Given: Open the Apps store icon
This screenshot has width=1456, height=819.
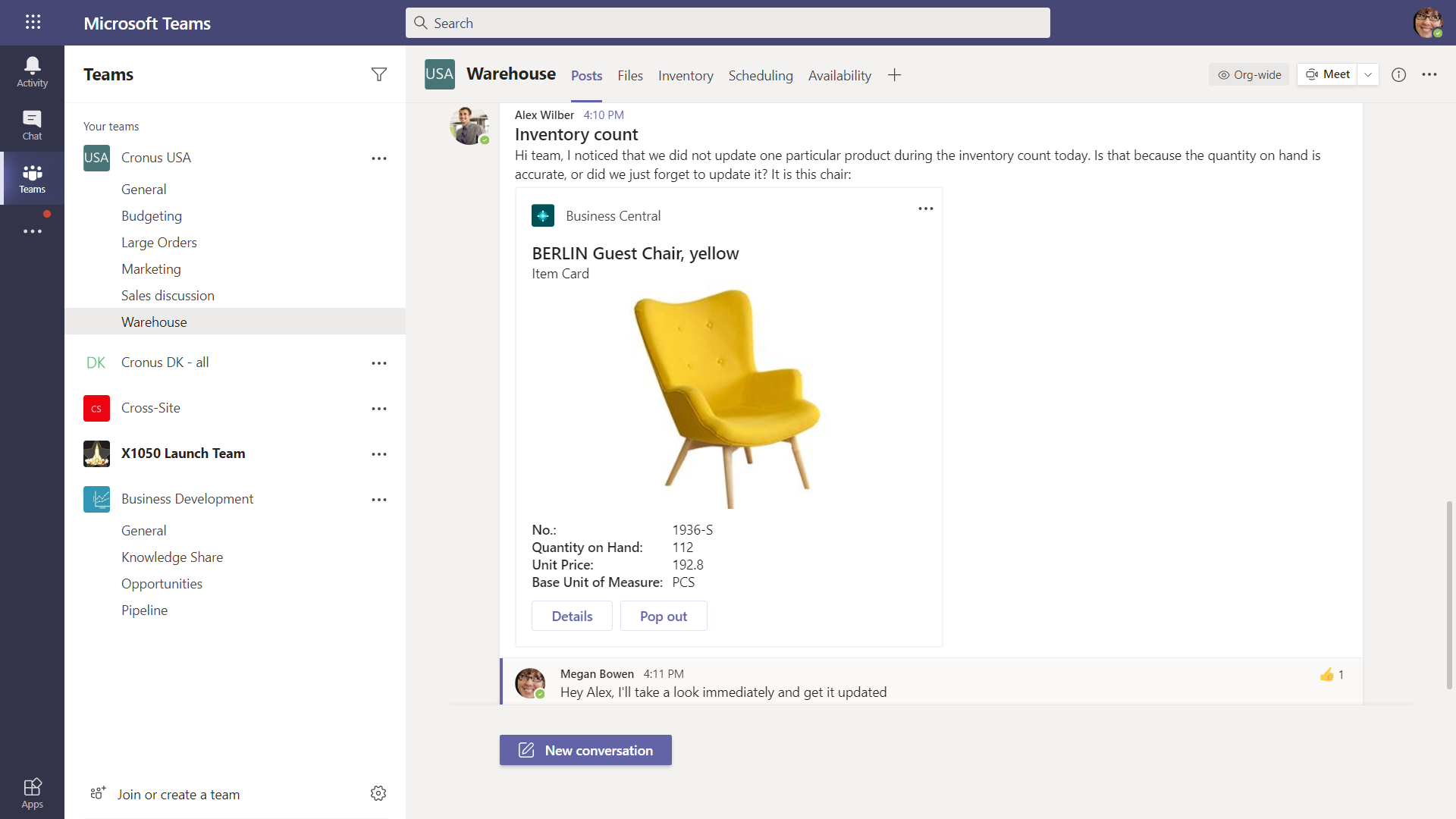Looking at the screenshot, I should click(32, 793).
